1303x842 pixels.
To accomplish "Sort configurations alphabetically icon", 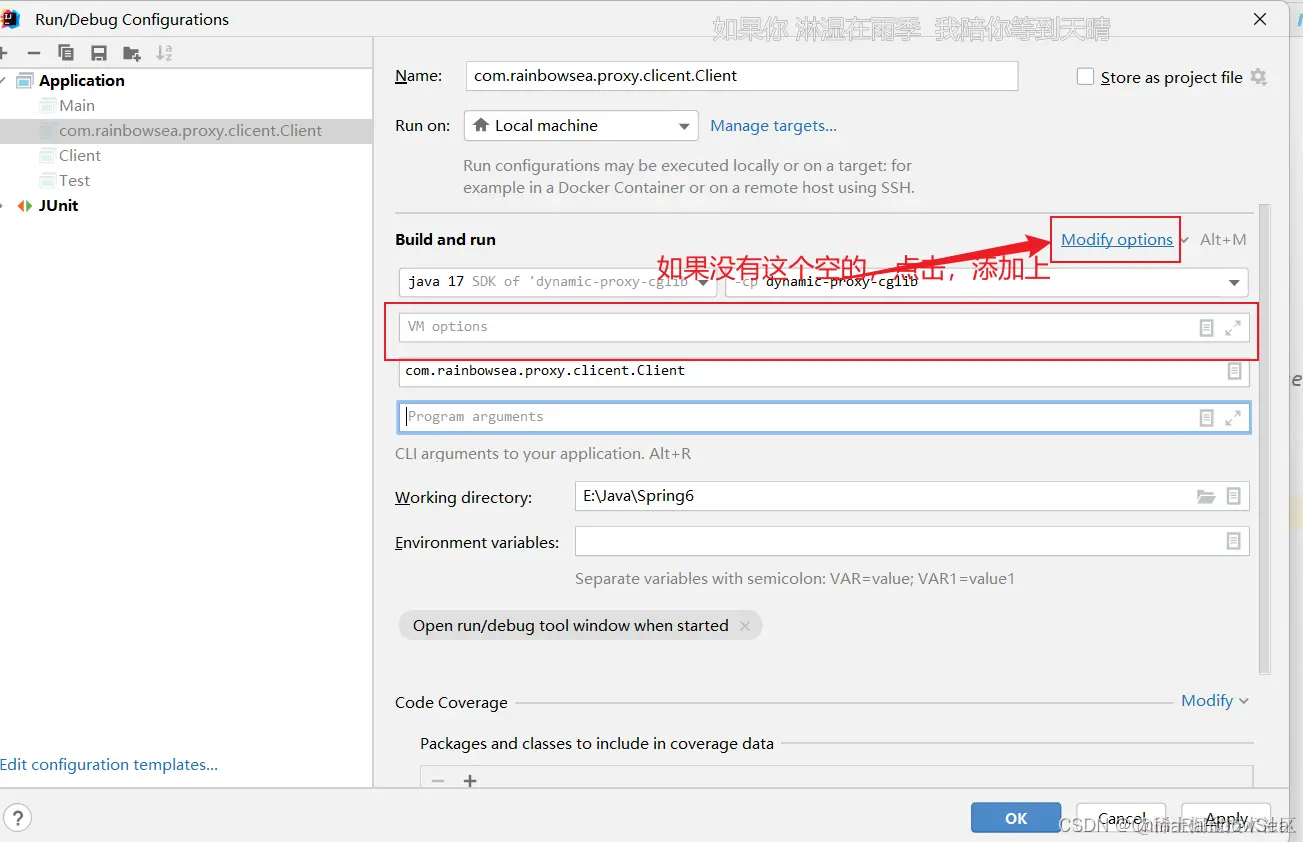I will [x=164, y=53].
